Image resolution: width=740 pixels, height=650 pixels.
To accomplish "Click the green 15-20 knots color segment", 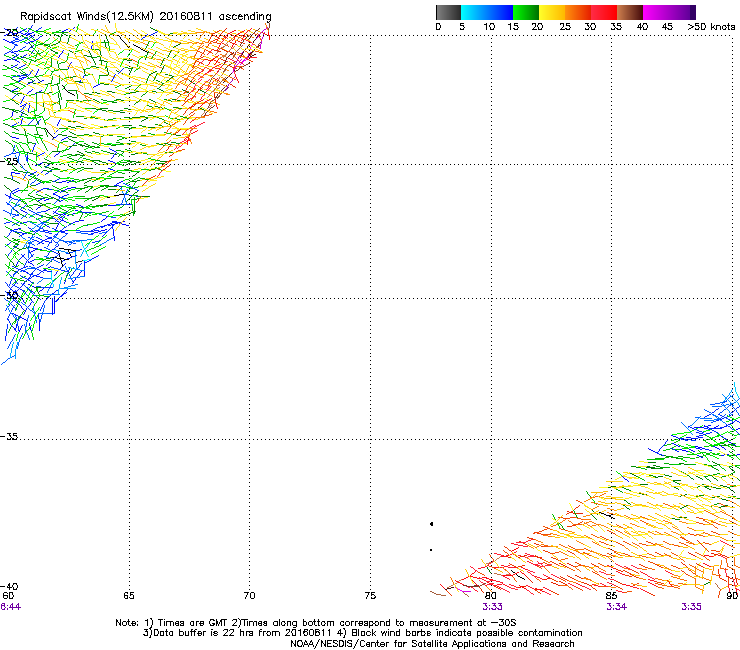I will [526, 12].
